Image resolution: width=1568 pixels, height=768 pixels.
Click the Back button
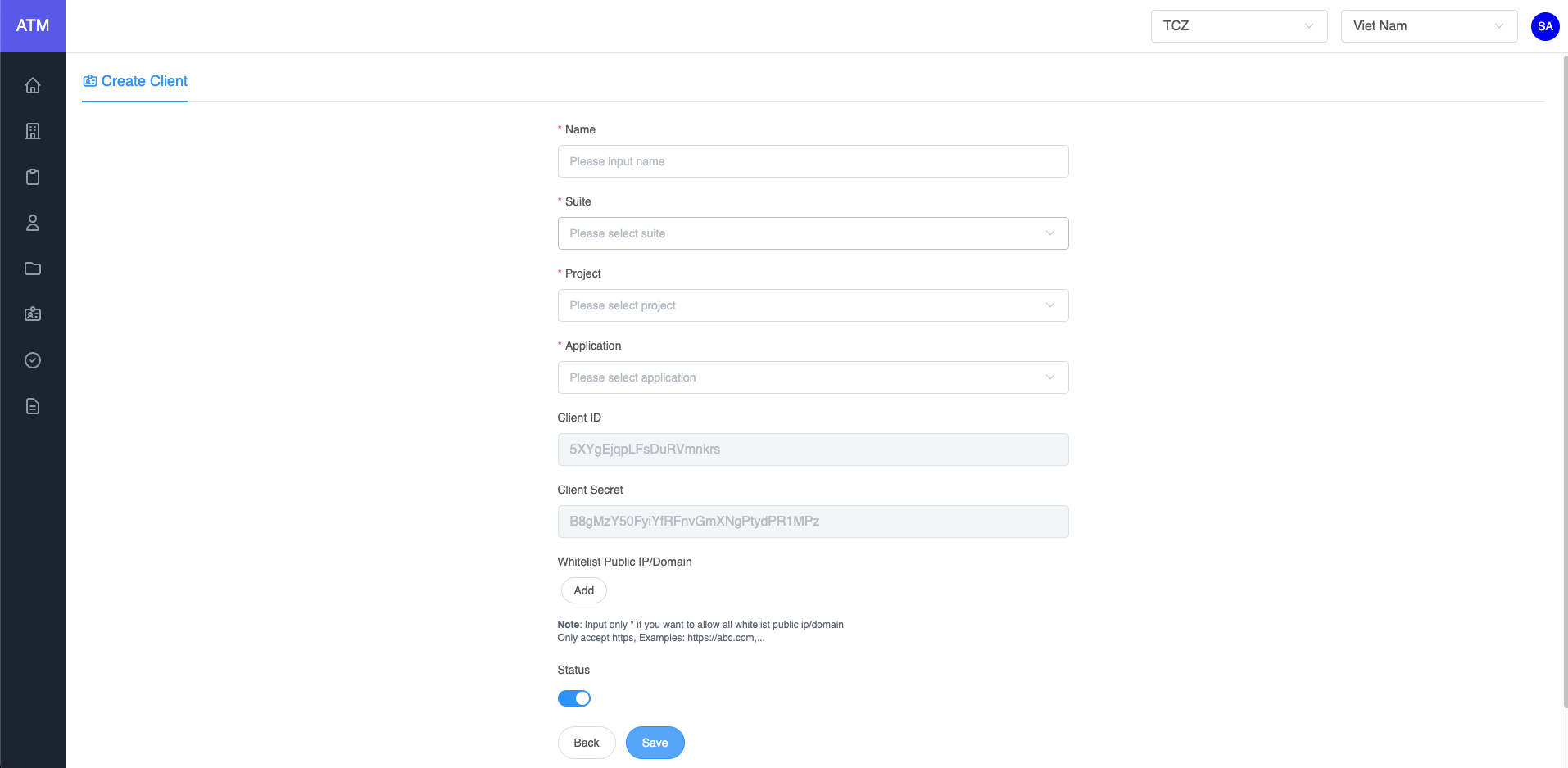pyautogui.click(x=587, y=743)
